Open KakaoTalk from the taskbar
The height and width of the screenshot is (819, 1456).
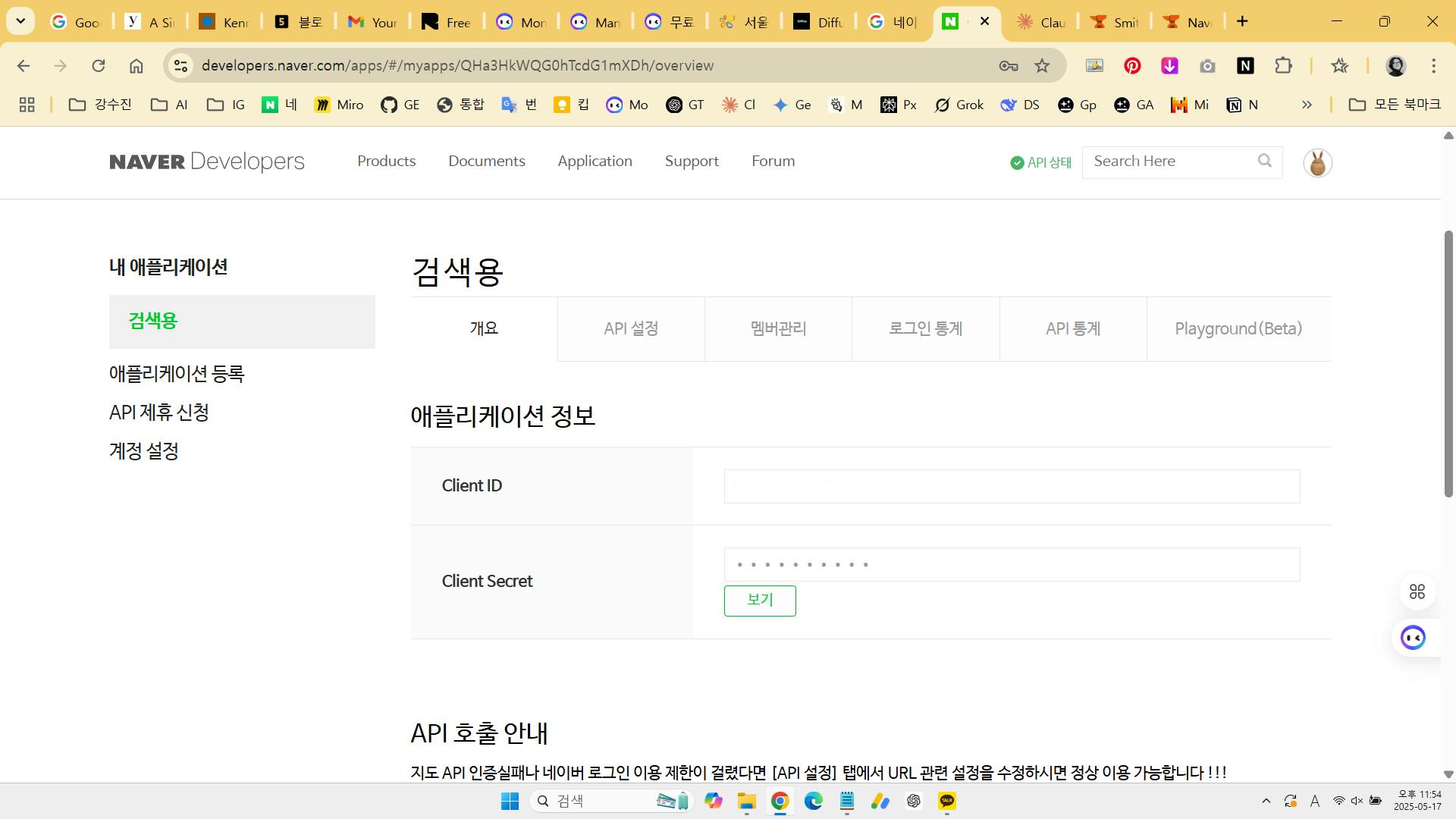click(x=946, y=801)
